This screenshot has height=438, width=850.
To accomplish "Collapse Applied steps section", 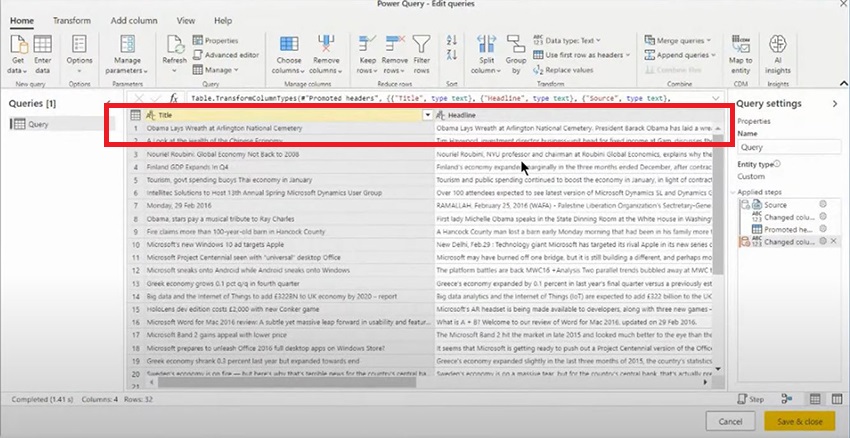I will 733,192.
